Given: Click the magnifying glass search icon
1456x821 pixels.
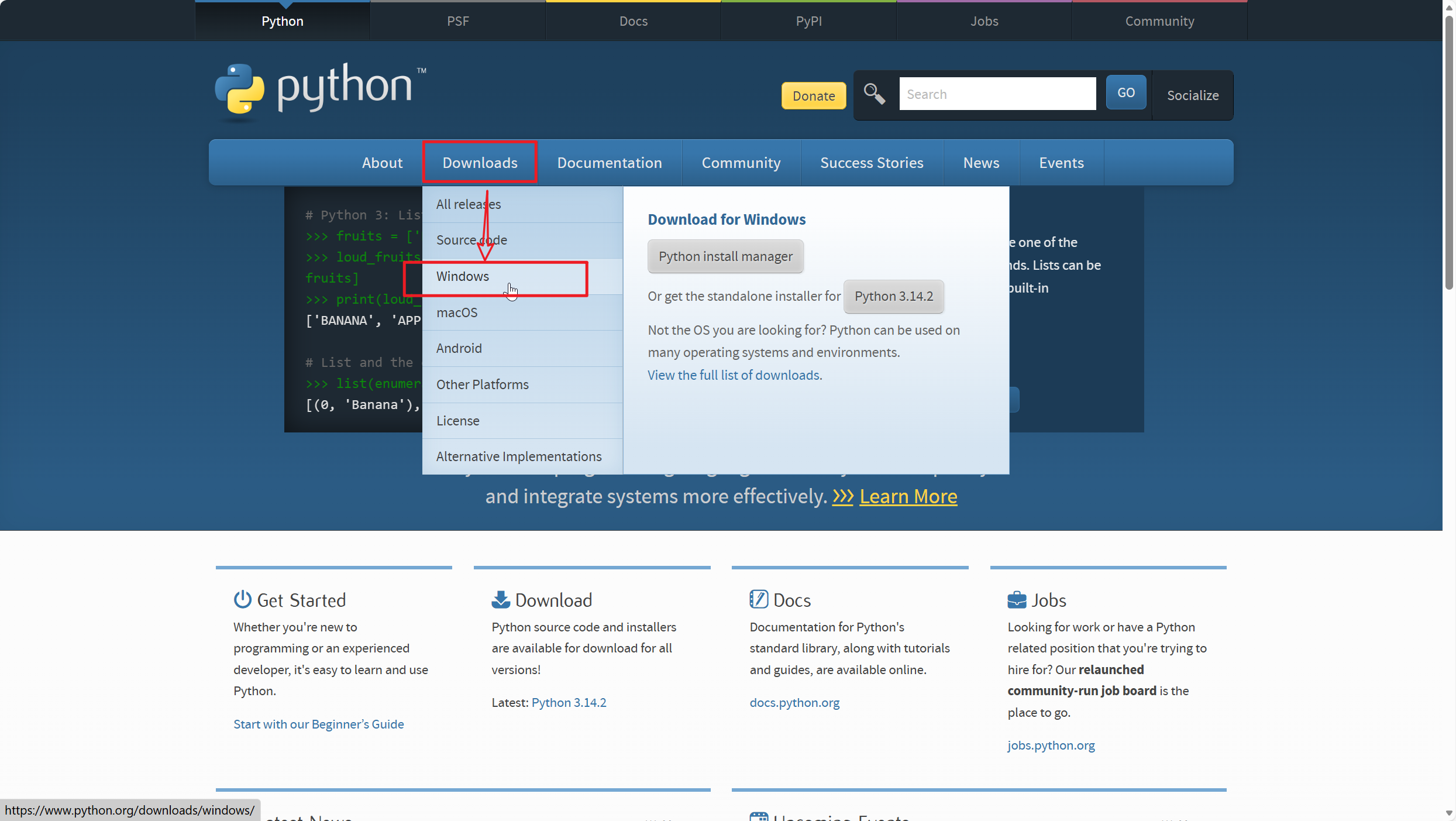Looking at the screenshot, I should click(874, 94).
